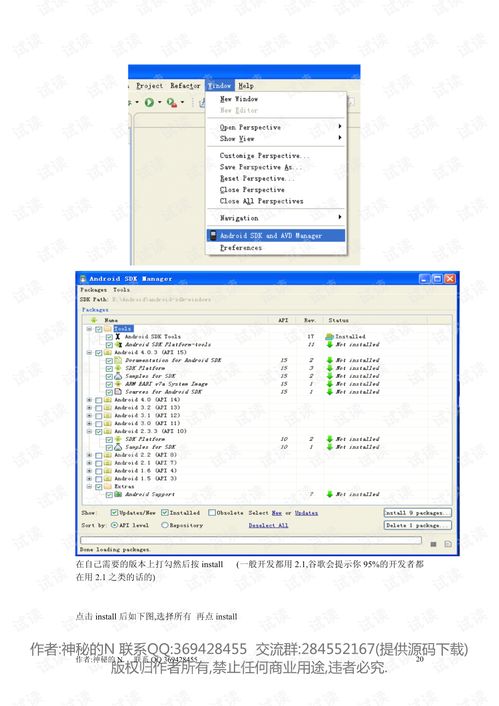Open Packages menu in SDK Manager
The height and width of the screenshot is (706, 499).
93,290
